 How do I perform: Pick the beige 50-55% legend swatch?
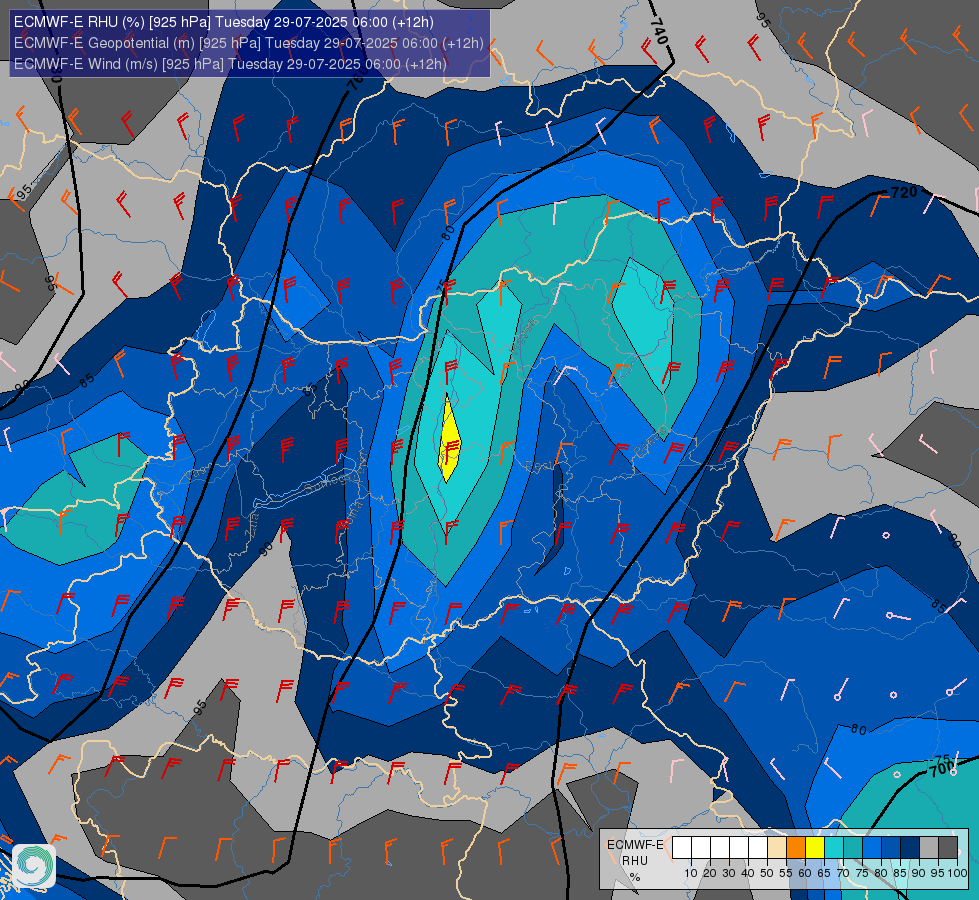click(x=777, y=848)
